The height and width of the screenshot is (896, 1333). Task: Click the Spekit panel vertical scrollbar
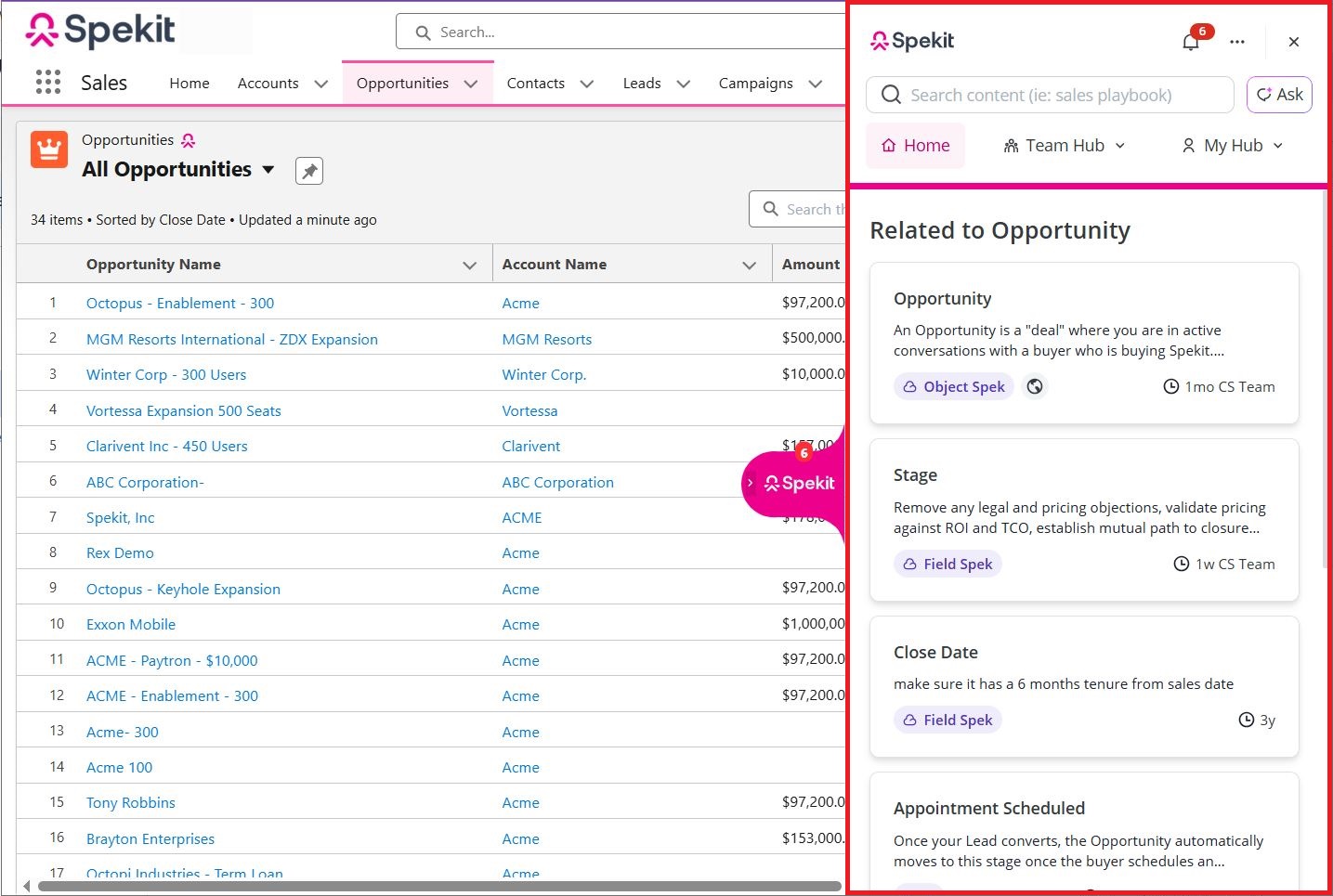1324,381
